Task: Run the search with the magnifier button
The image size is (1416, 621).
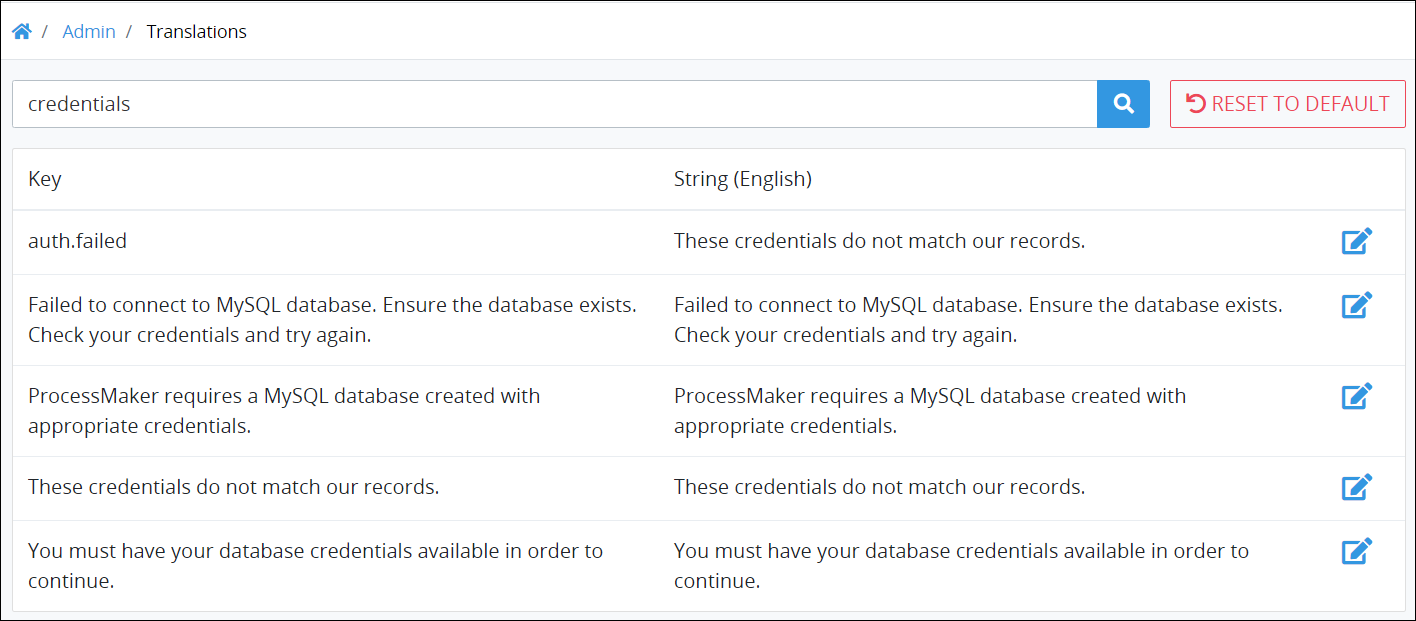Action: coord(1124,104)
